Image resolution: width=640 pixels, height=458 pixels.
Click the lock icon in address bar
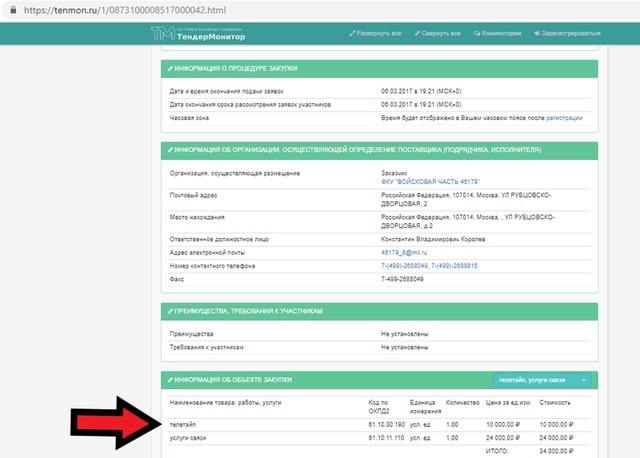pos(13,10)
